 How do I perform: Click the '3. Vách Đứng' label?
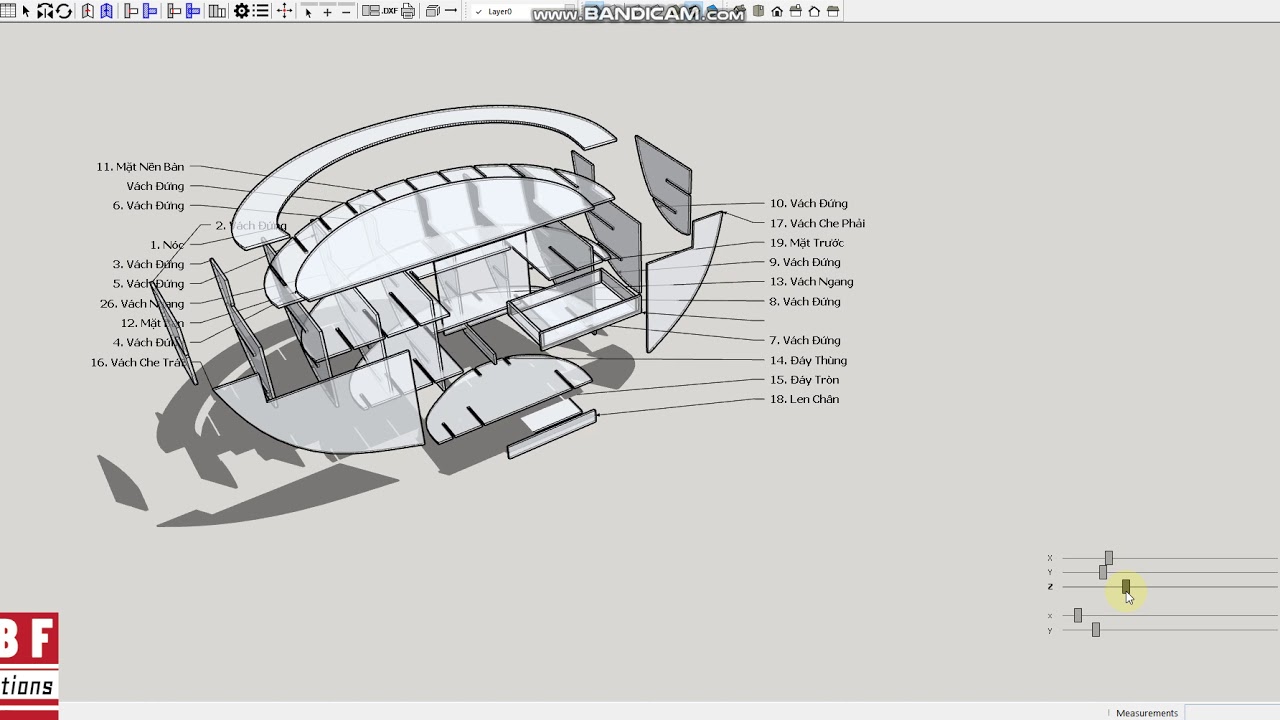(x=148, y=264)
